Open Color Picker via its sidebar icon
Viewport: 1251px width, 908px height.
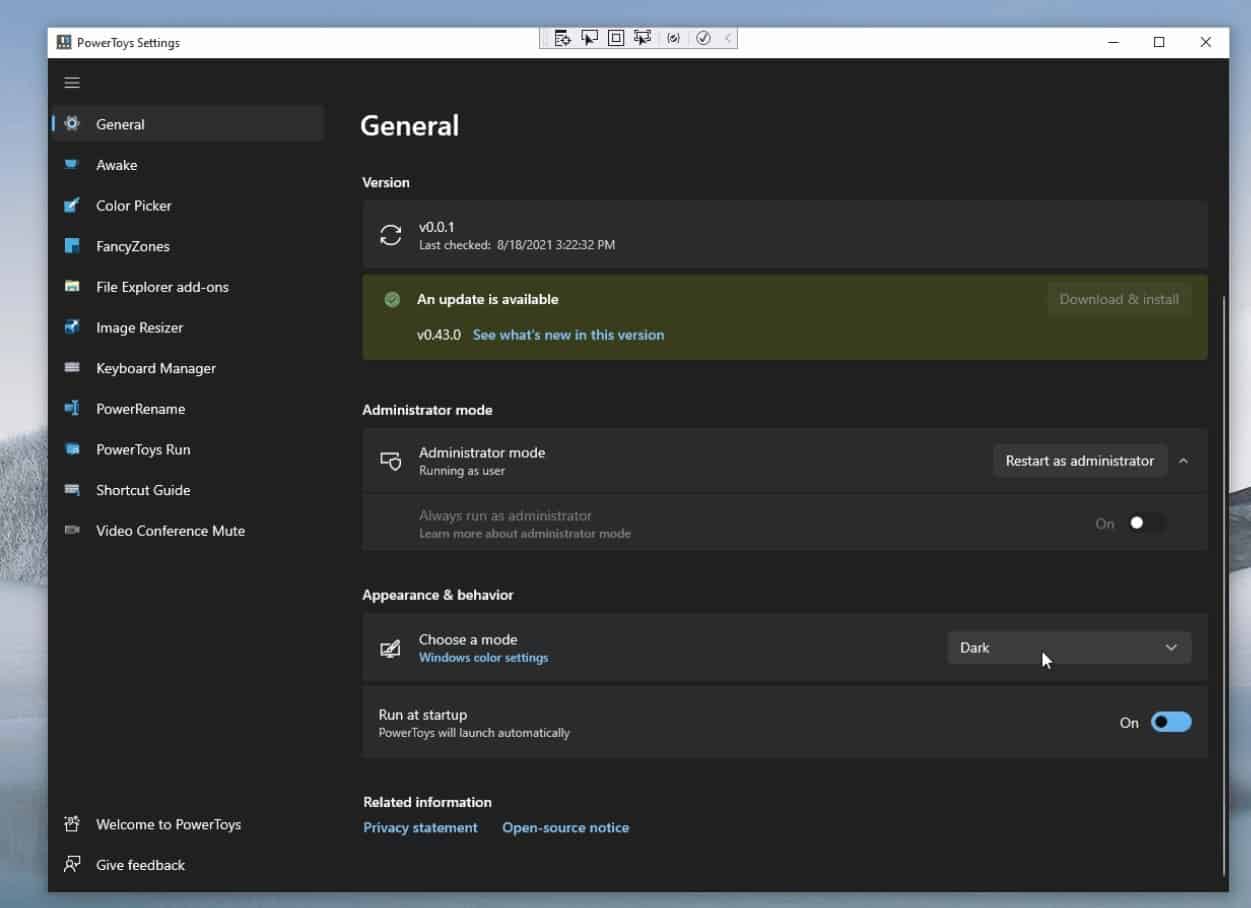[72, 206]
